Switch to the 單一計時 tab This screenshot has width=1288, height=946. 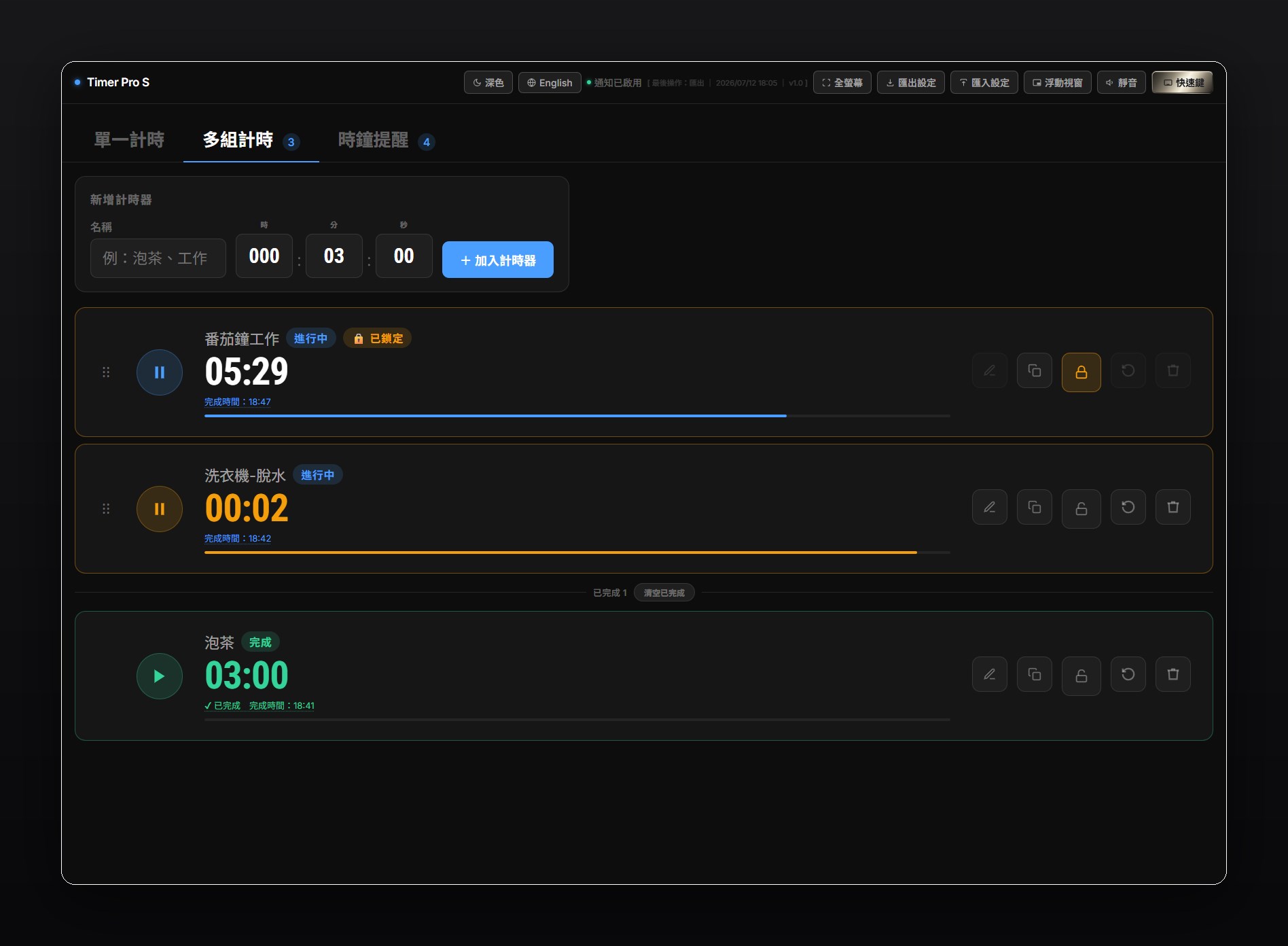pyautogui.click(x=129, y=140)
